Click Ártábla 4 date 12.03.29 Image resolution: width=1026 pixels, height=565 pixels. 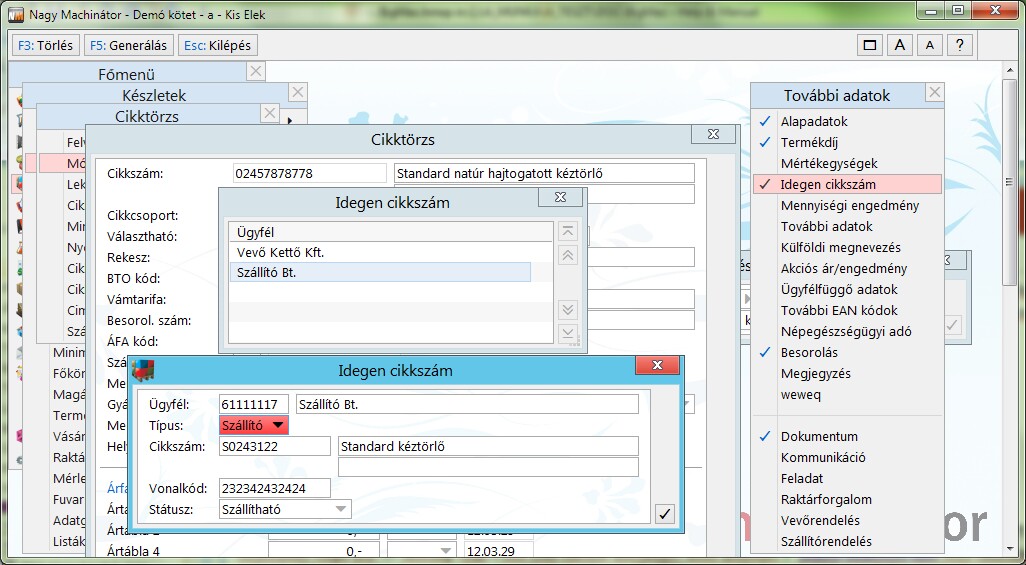499,551
